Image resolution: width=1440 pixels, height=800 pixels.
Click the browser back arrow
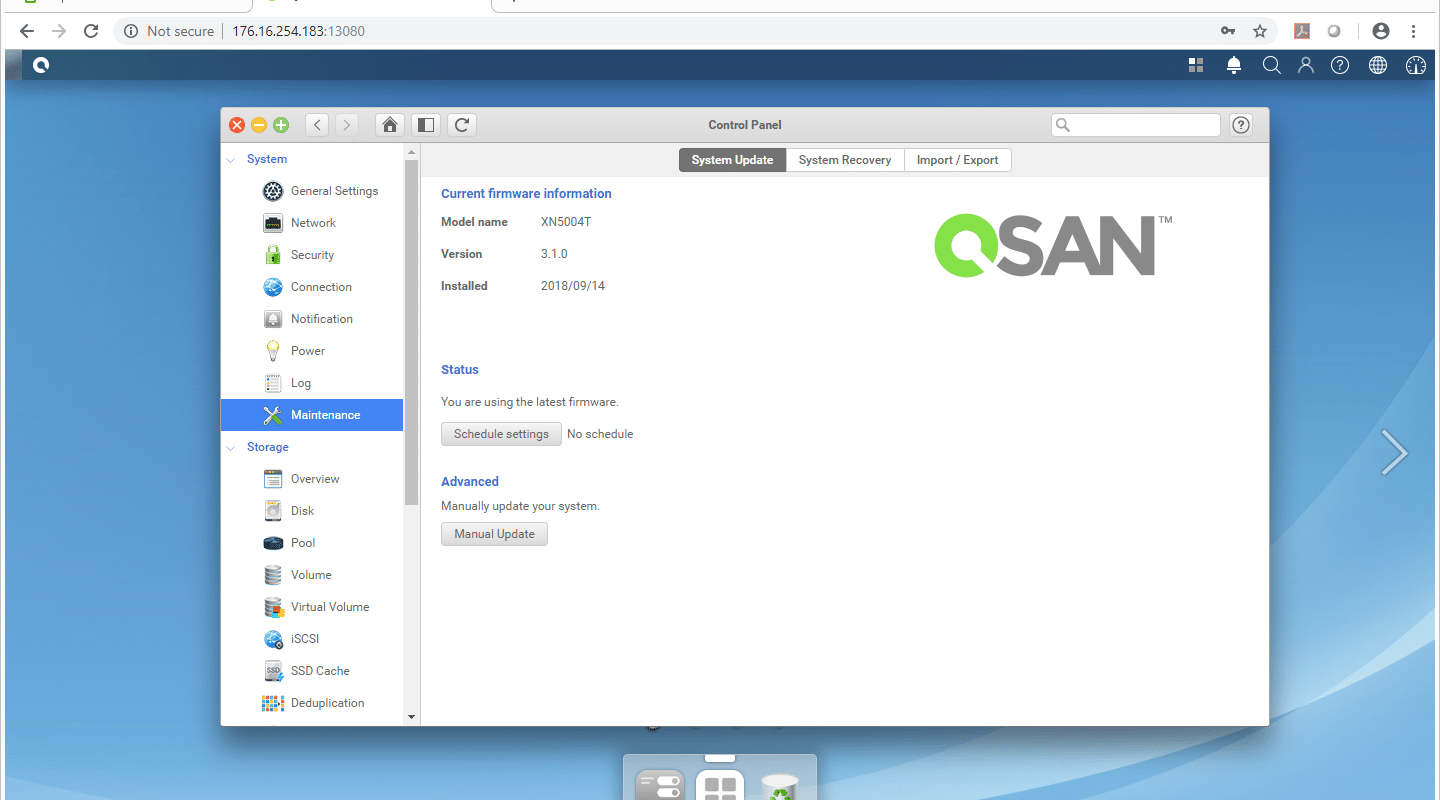click(x=27, y=31)
